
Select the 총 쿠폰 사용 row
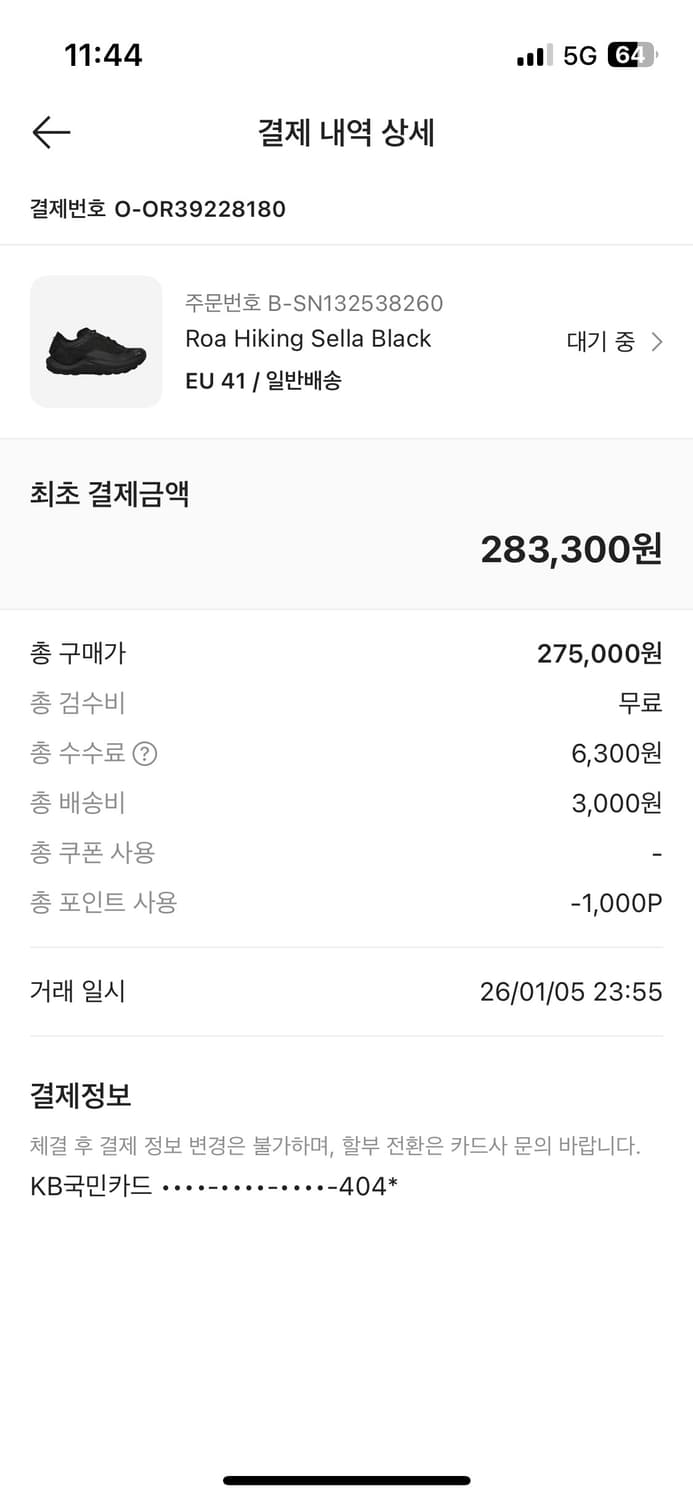coord(346,853)
